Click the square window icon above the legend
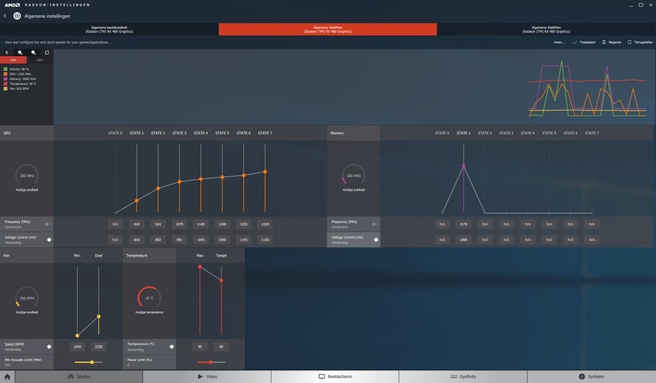 [x=47, y=52]
